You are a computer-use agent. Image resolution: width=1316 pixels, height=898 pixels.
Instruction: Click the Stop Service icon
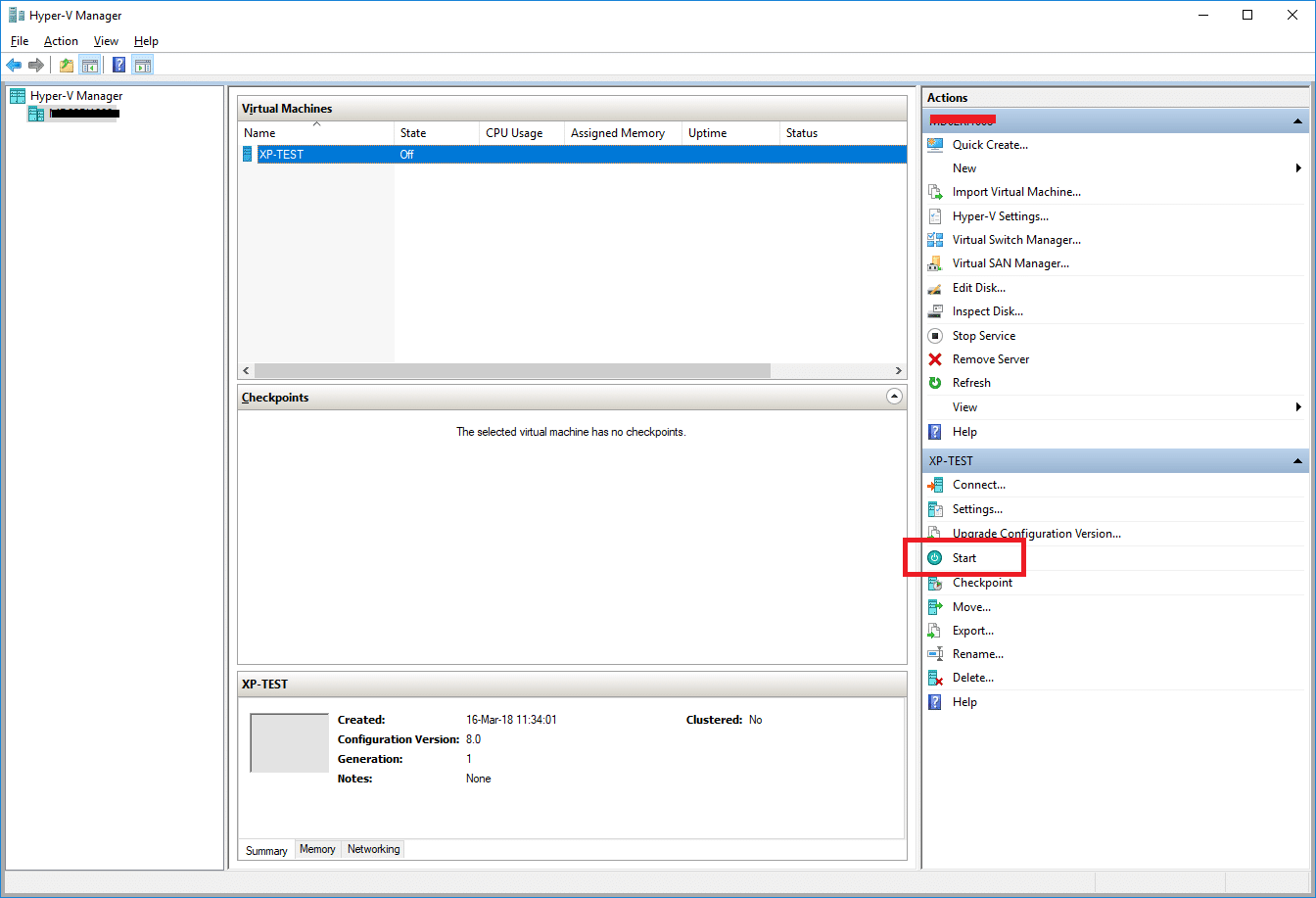pyautogui.click(x=935, y=336)
